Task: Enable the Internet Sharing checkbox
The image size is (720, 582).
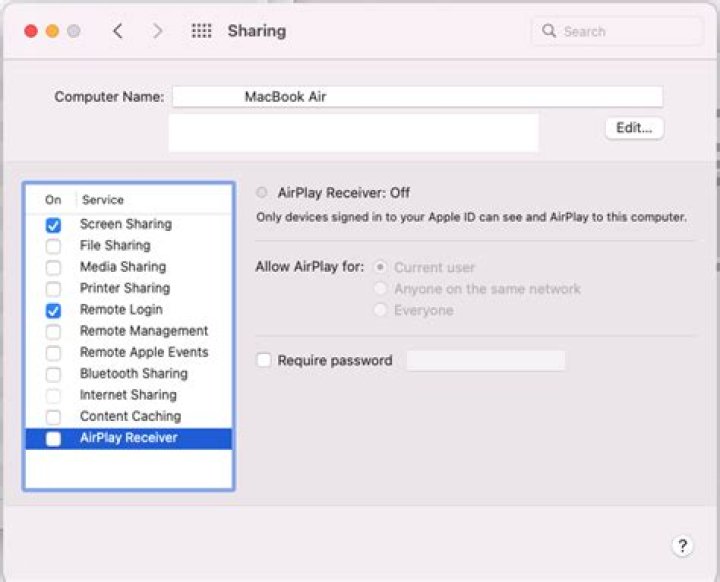Action: click(x=53, y=396)
